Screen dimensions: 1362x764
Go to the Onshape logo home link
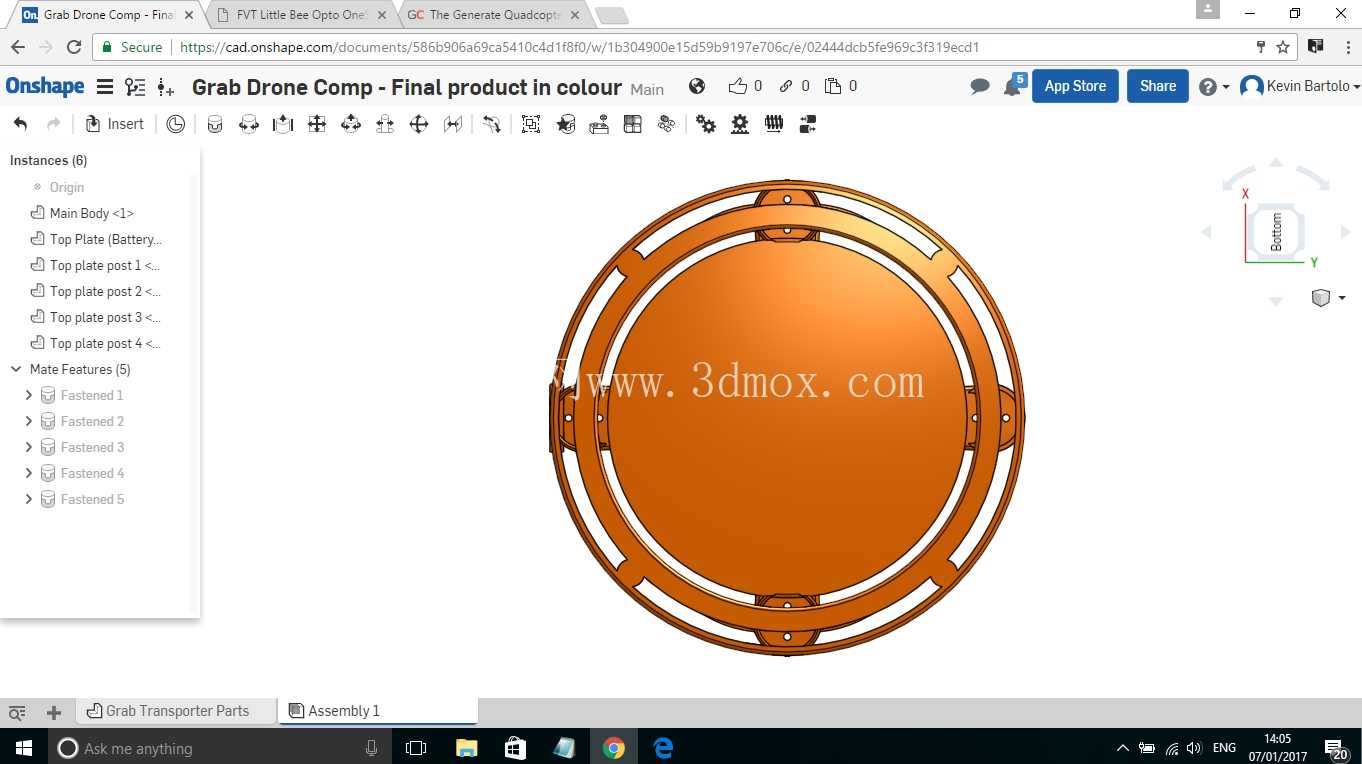click(45, 86)
